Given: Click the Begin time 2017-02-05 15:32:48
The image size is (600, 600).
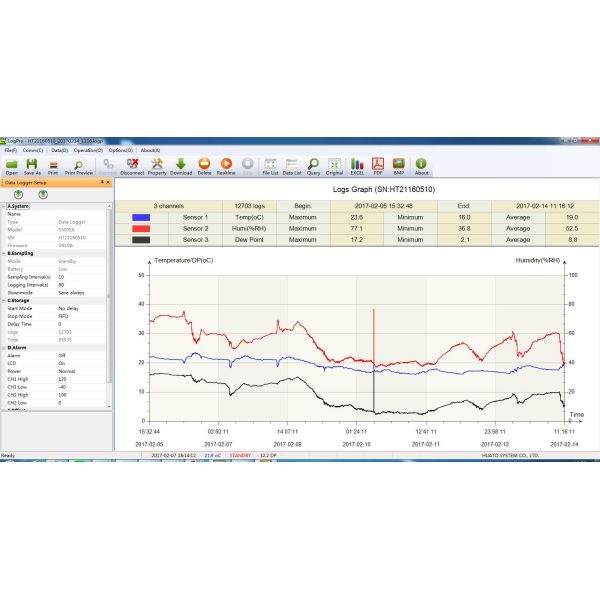Looking at the screenshot, I should click(x=384, y=206).
